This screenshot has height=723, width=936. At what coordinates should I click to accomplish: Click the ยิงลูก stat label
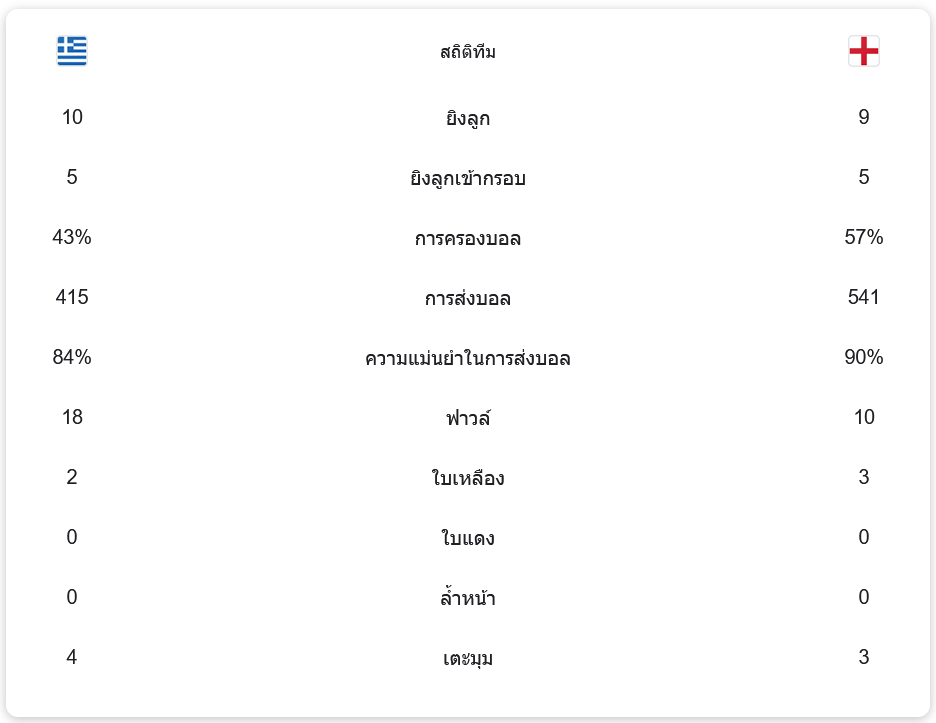coord(468,119)
